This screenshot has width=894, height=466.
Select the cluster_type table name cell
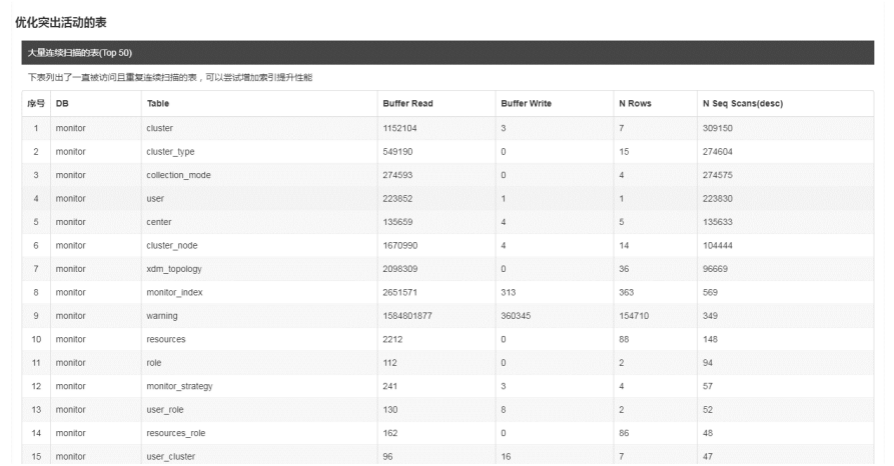(x=170, y=152)
